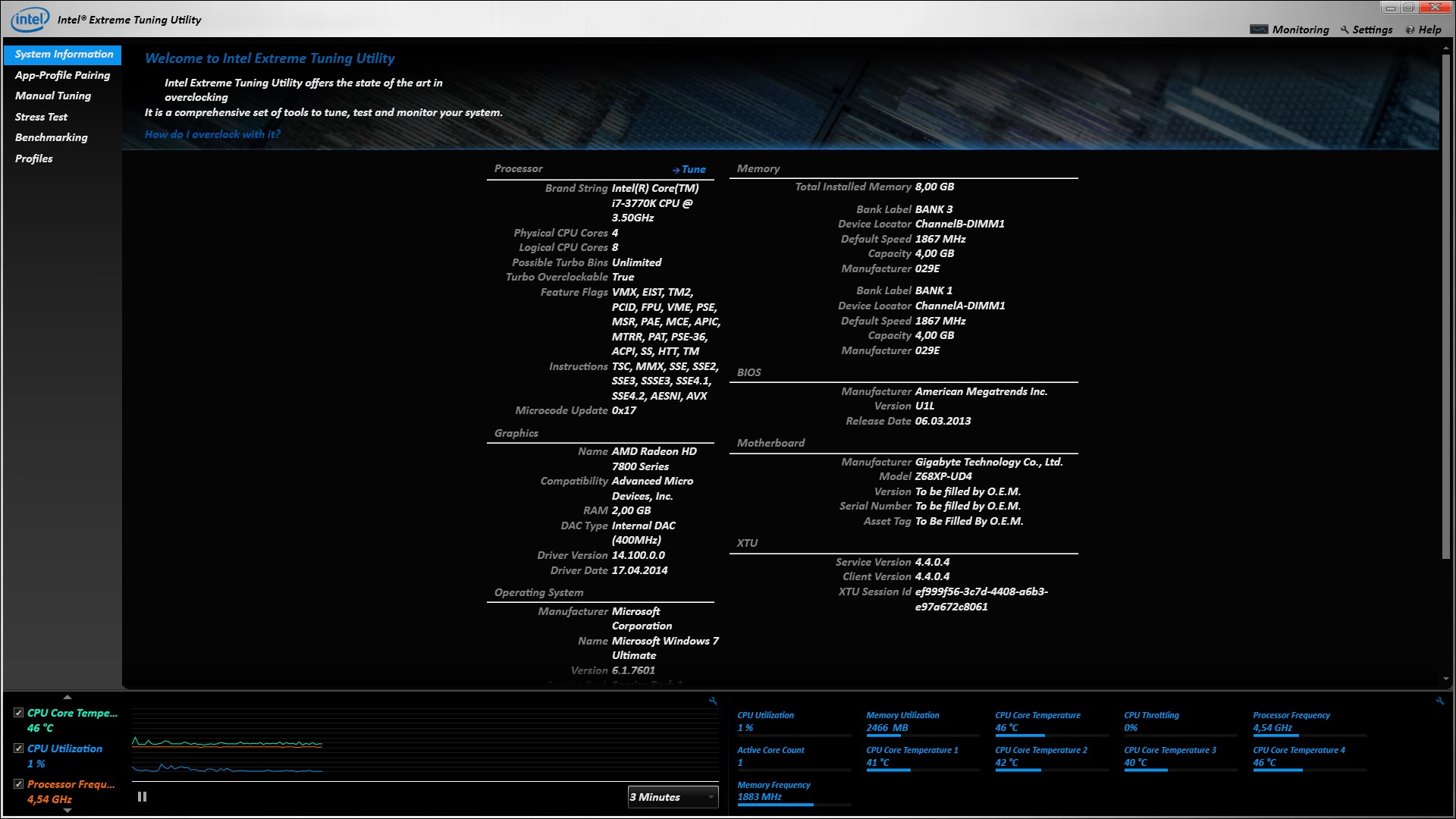
Task: Click 'Microsoft Windows 7' OS name text
Action: [x=665, y=641]
